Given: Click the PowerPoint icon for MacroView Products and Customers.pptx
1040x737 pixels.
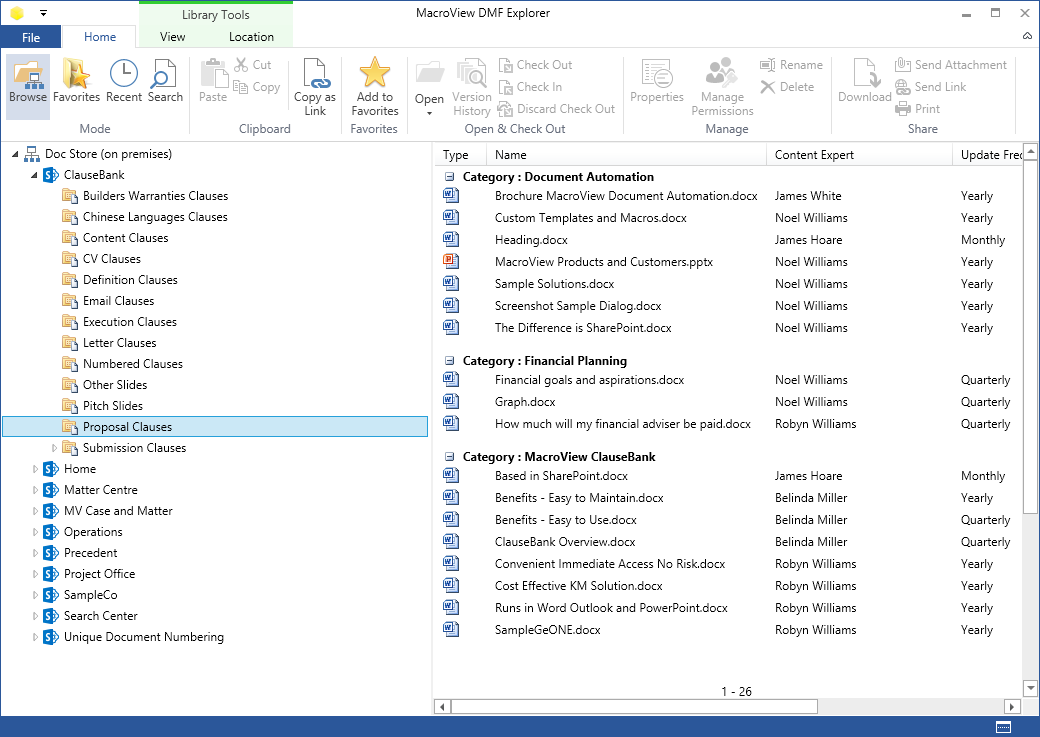Looking at the screenshot, I should coord(451,261).
